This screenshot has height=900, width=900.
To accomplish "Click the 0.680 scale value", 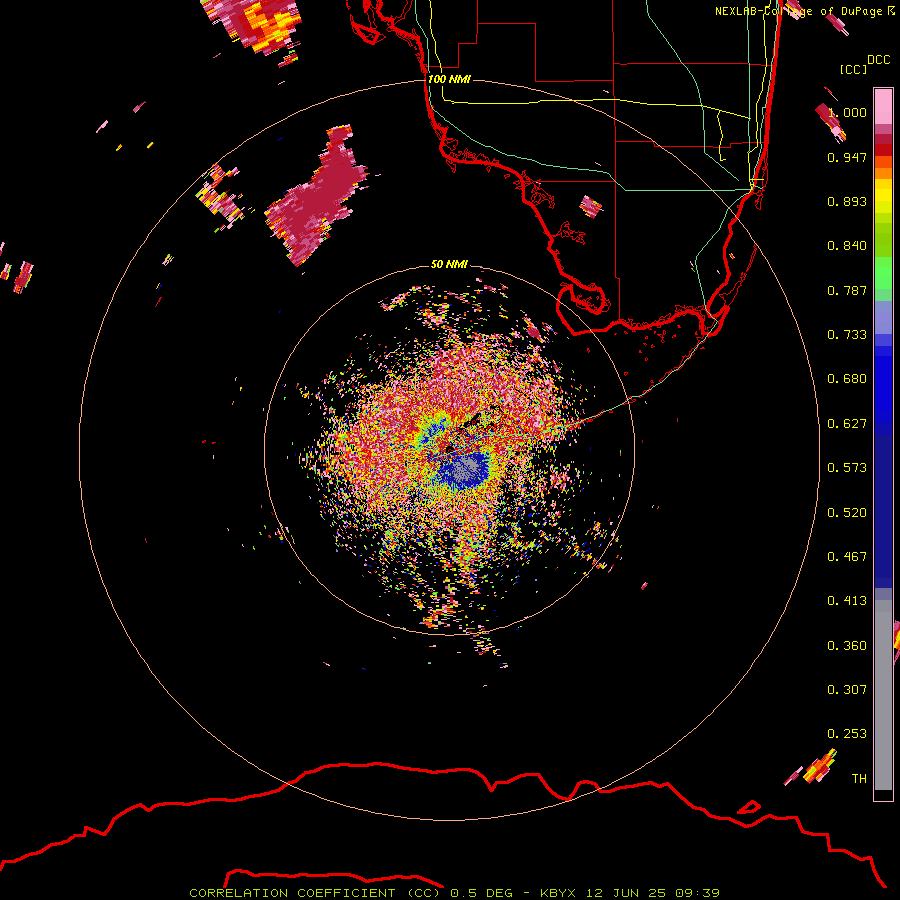I will (x=847, y=379).
